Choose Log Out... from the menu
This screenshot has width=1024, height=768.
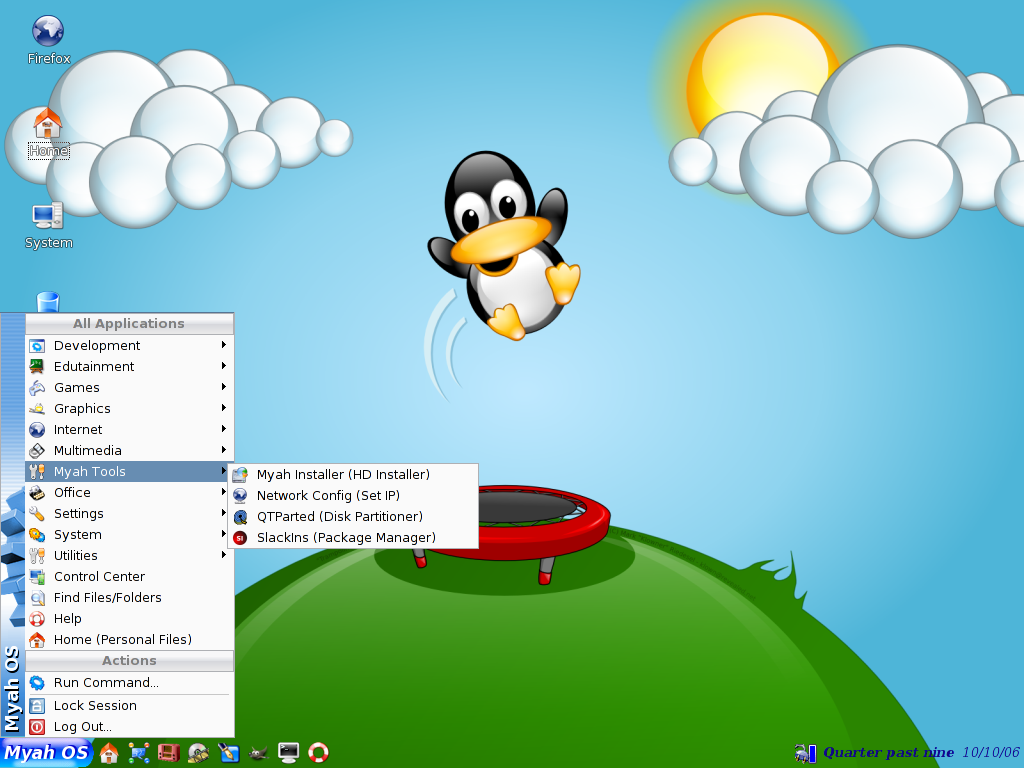[x=129, y=726]
